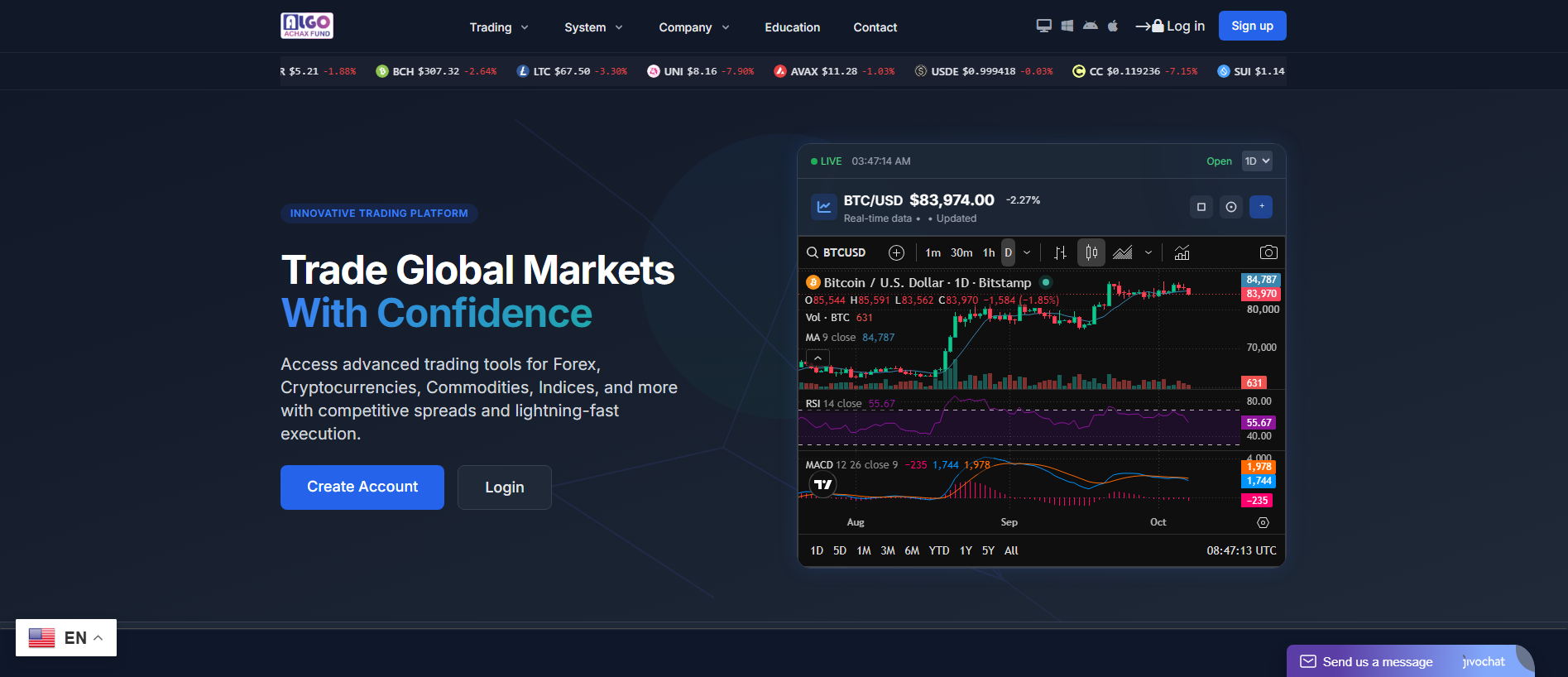Image resolution: width=1568 pixels, height=677 pixels.
Task: Open the Send us a message chat
Action: coord(1410,661)
